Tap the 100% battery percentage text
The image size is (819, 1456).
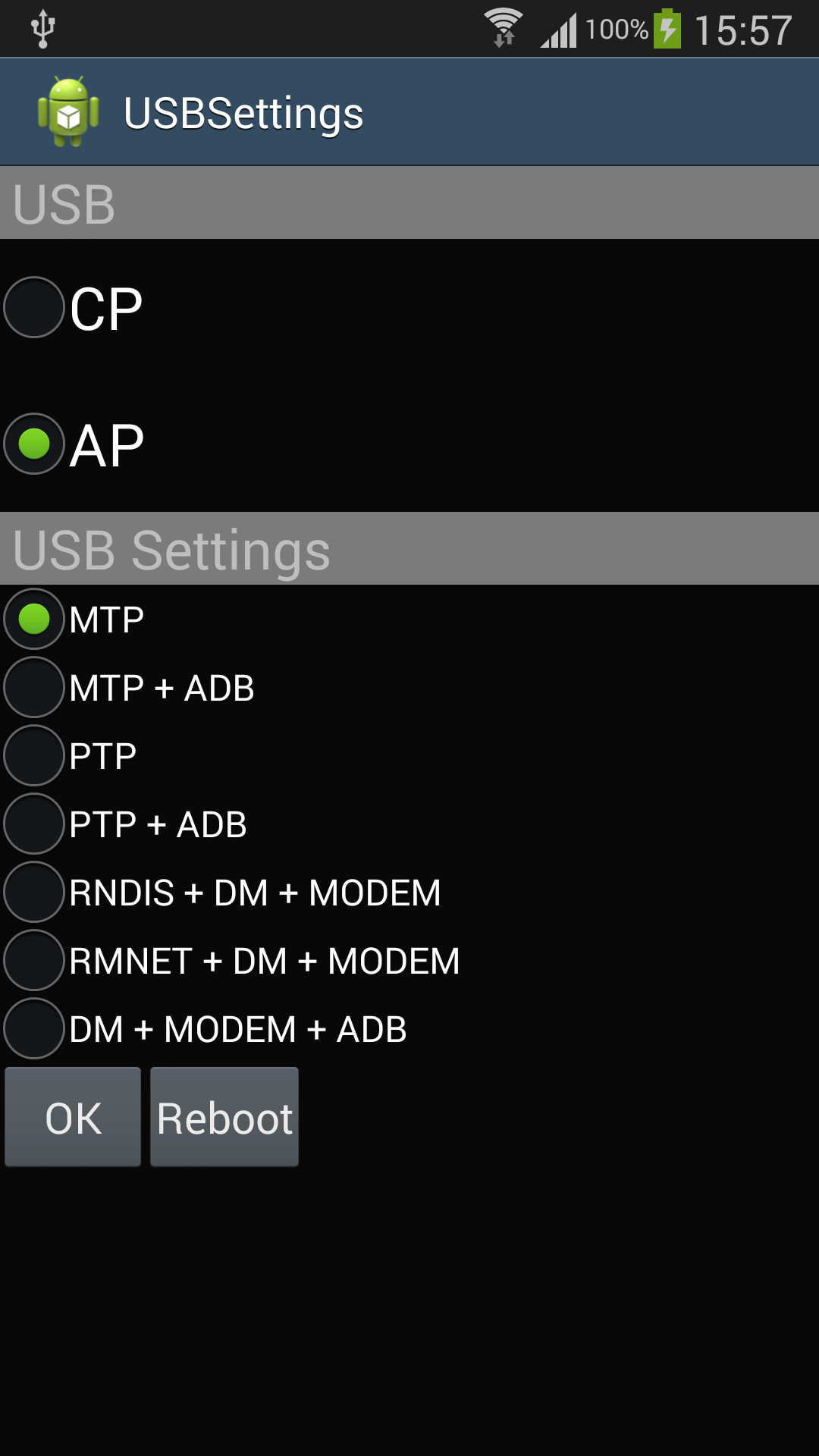(617, 30)
